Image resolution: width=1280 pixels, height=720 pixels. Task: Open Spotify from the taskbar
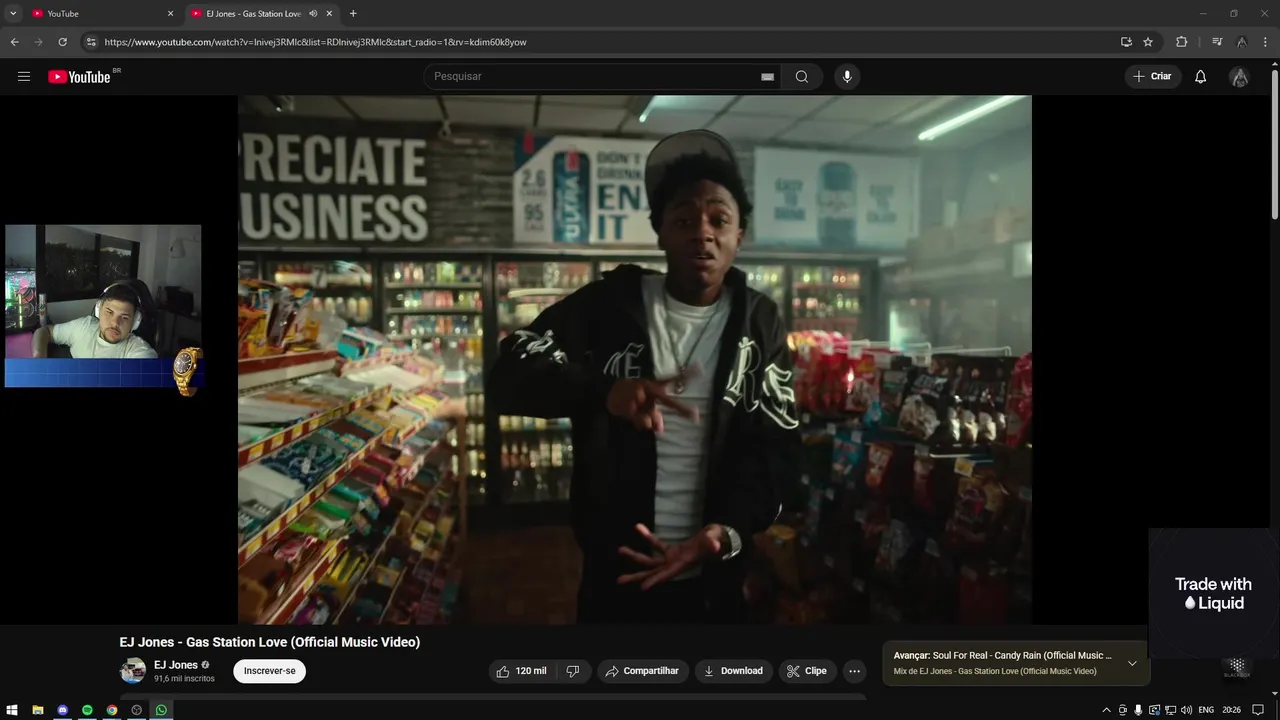click(x=87, y=710)
